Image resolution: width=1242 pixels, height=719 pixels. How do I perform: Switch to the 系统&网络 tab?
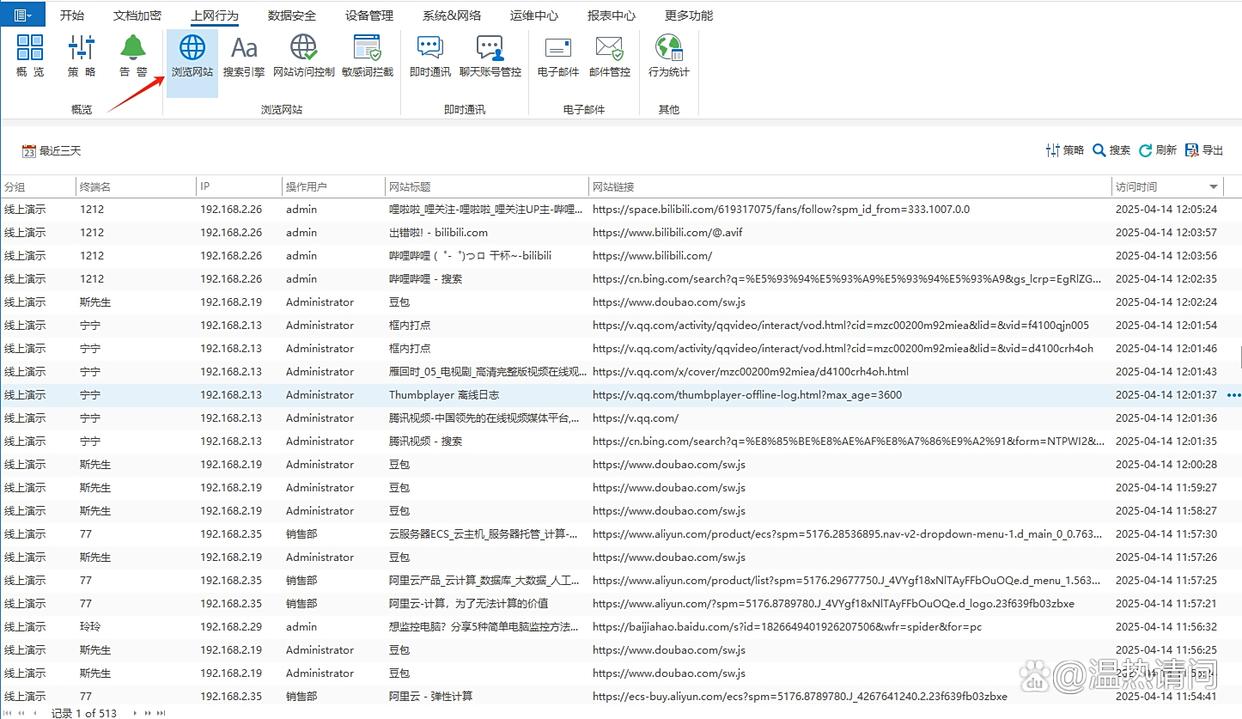pos(452,15)
